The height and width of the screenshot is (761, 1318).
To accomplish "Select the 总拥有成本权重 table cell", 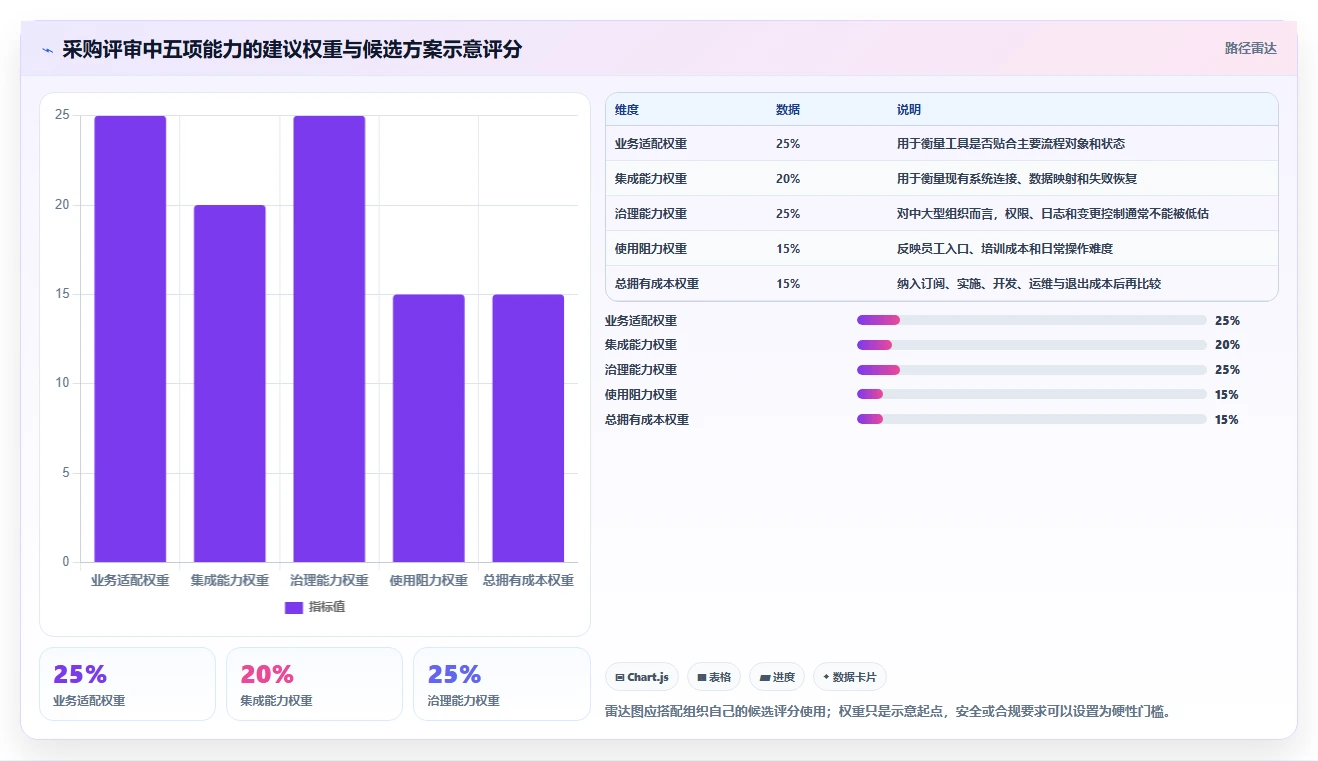I will (657, 284).
